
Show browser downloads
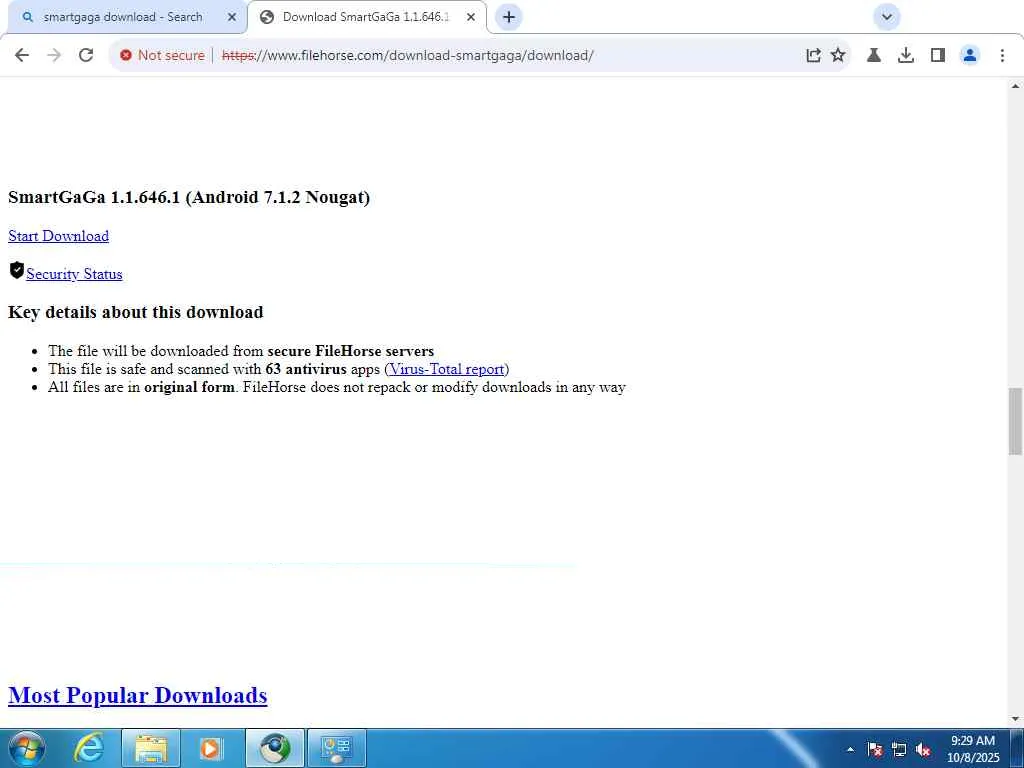coord(906,56)
